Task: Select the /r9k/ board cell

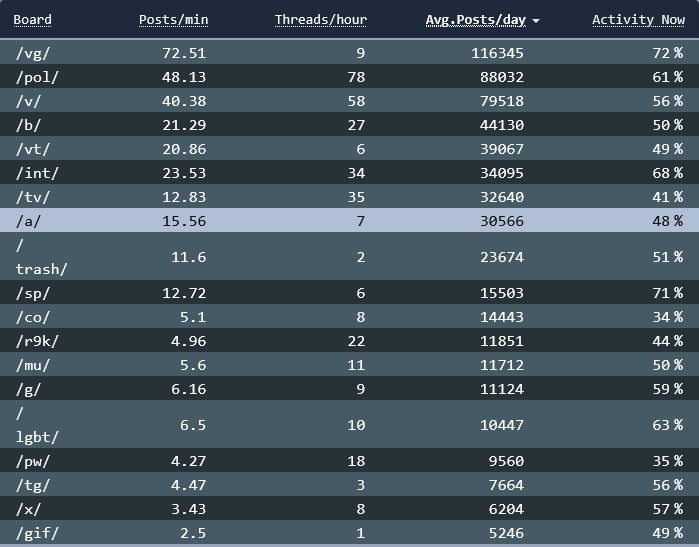Action: (x=37, y=341)
